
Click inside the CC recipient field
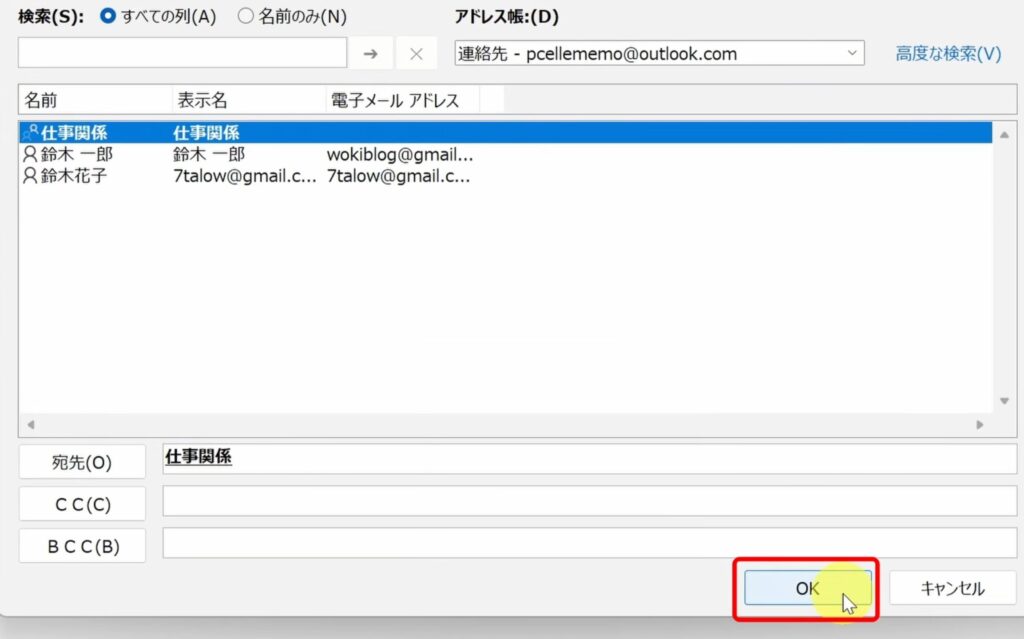(590, 503)
